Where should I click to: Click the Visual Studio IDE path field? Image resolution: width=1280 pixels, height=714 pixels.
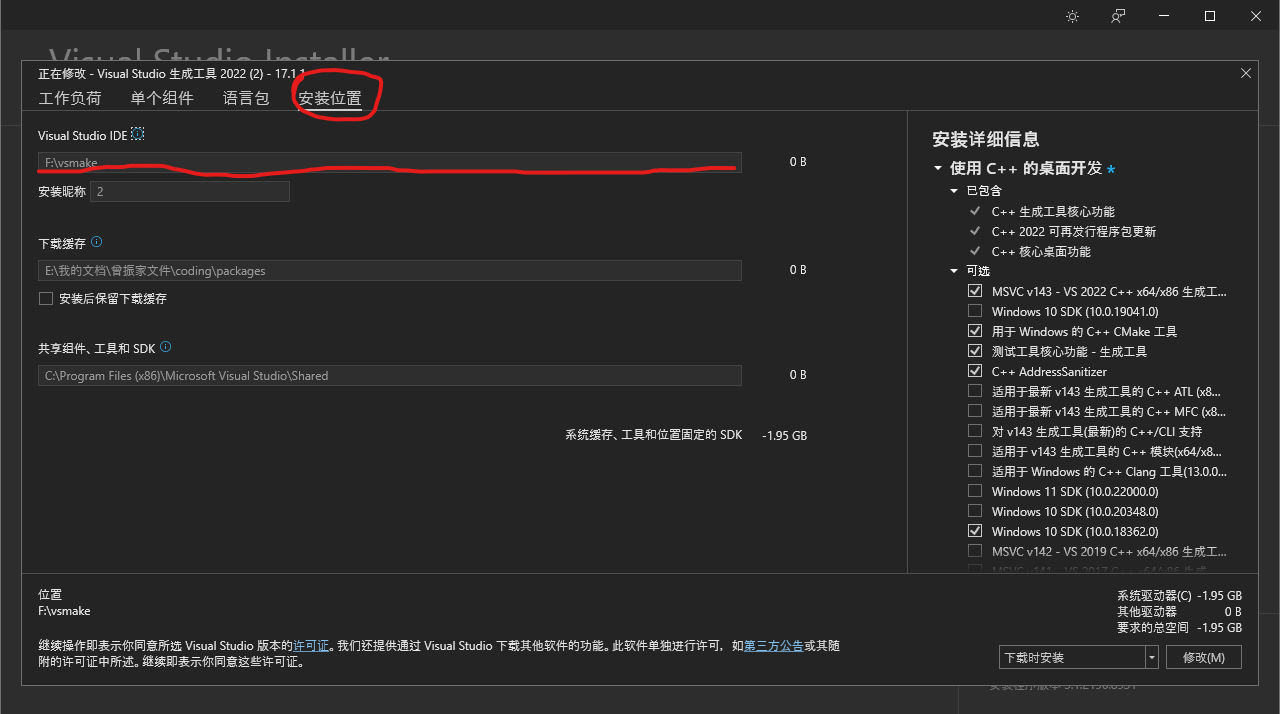(x=390, y=162)
